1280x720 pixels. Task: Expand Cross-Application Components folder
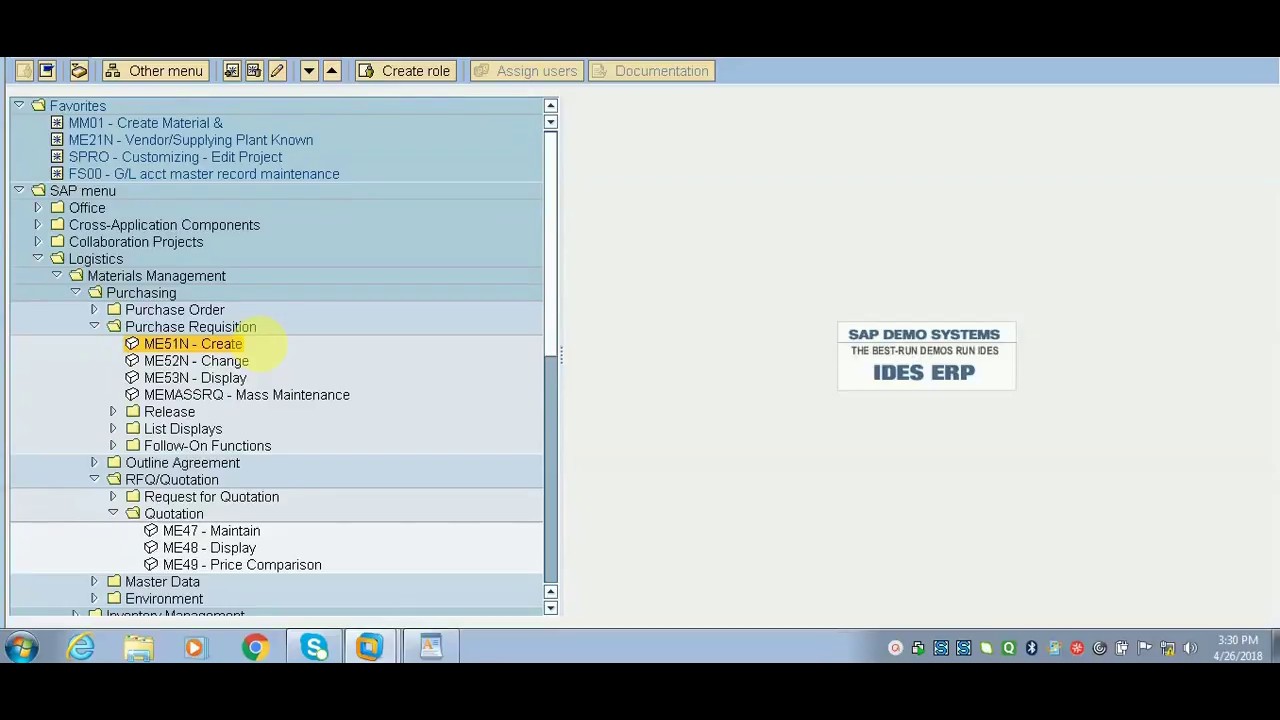point(38,225)
